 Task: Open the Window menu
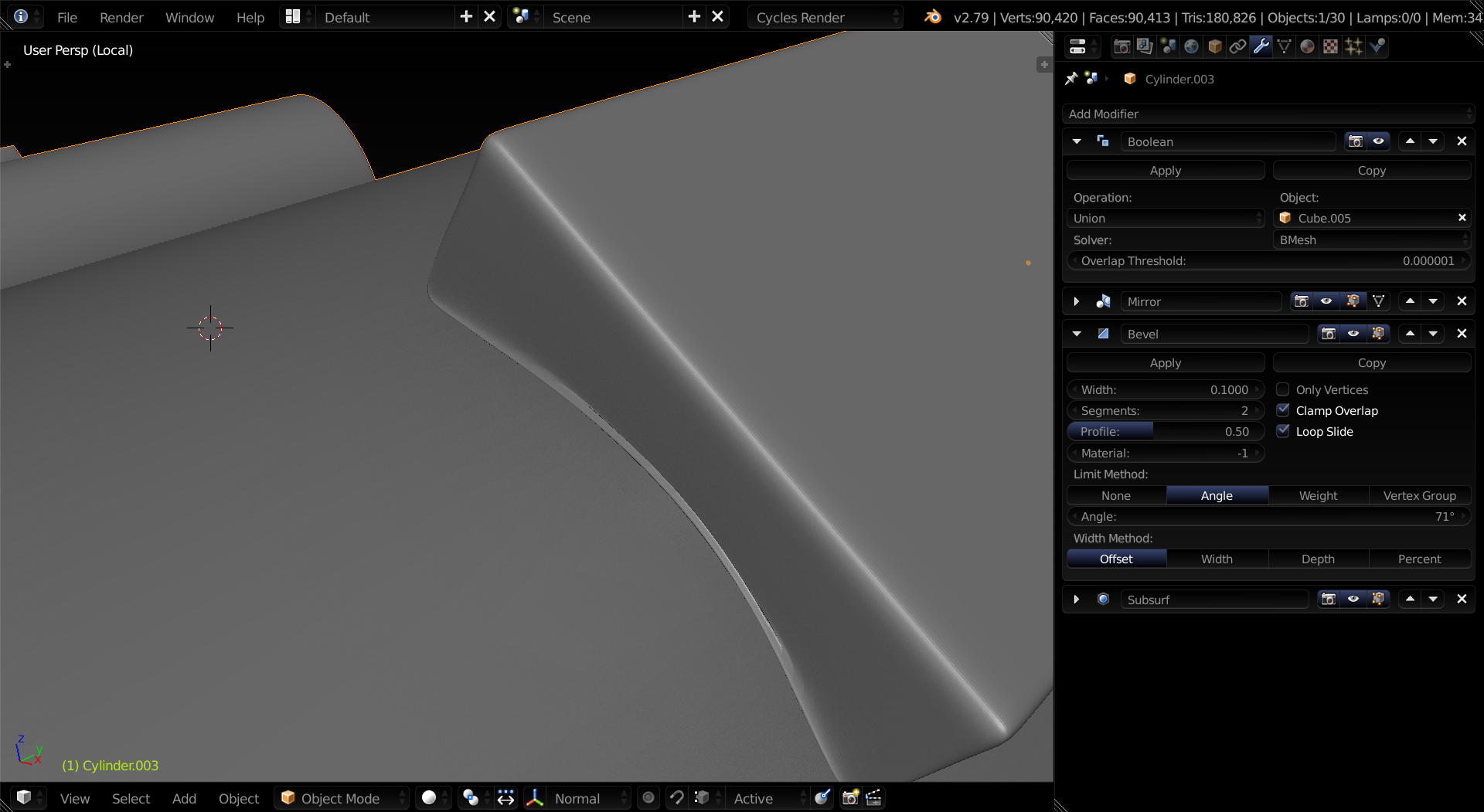189,17
